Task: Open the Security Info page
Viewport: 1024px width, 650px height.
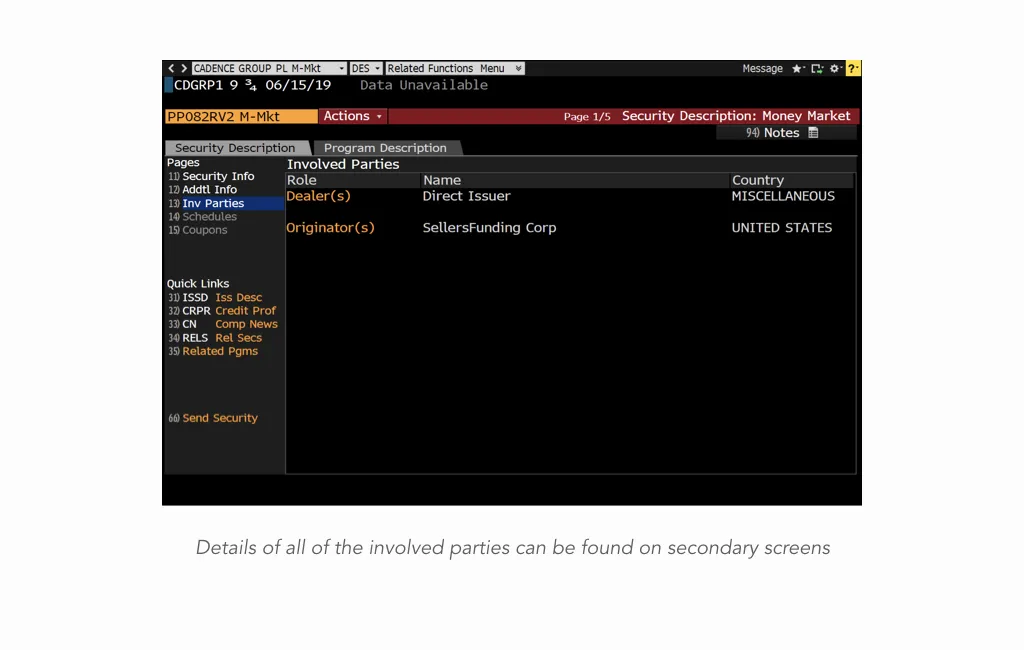Action: coord(218,176)
